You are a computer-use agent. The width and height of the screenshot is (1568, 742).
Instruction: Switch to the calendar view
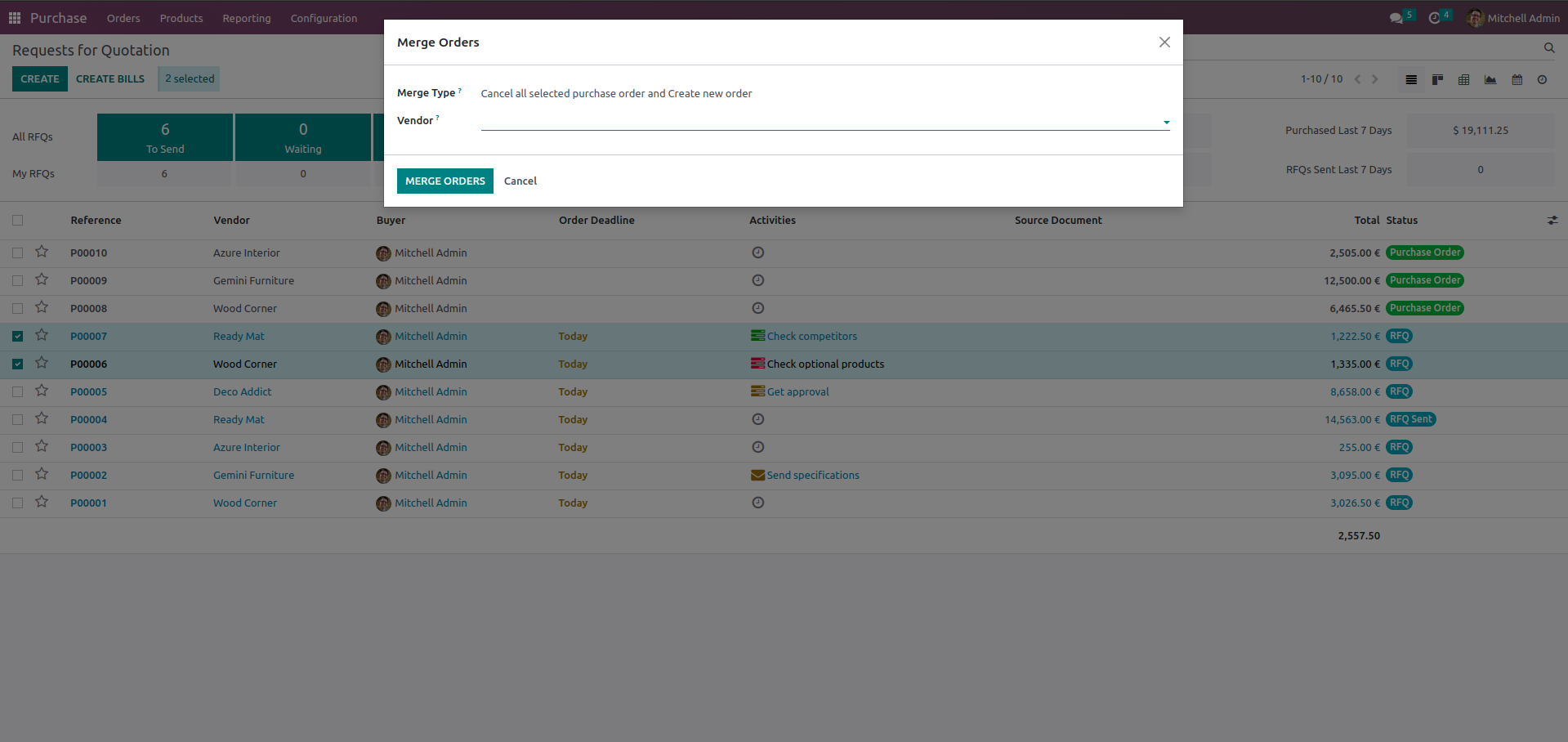coord(1517,79)
